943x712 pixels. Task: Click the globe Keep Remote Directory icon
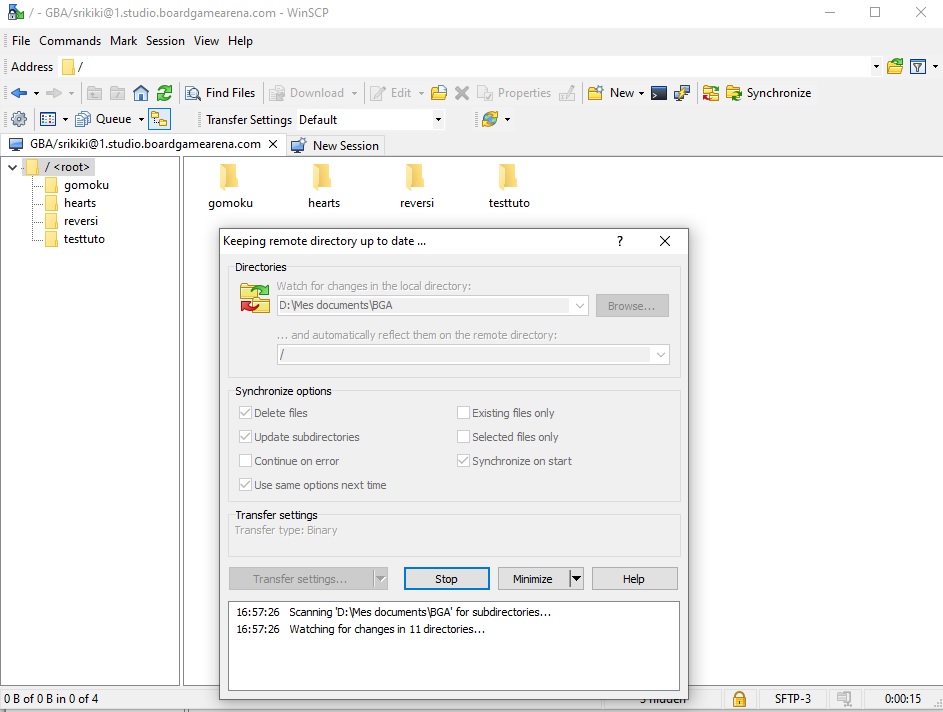(490, 119)
